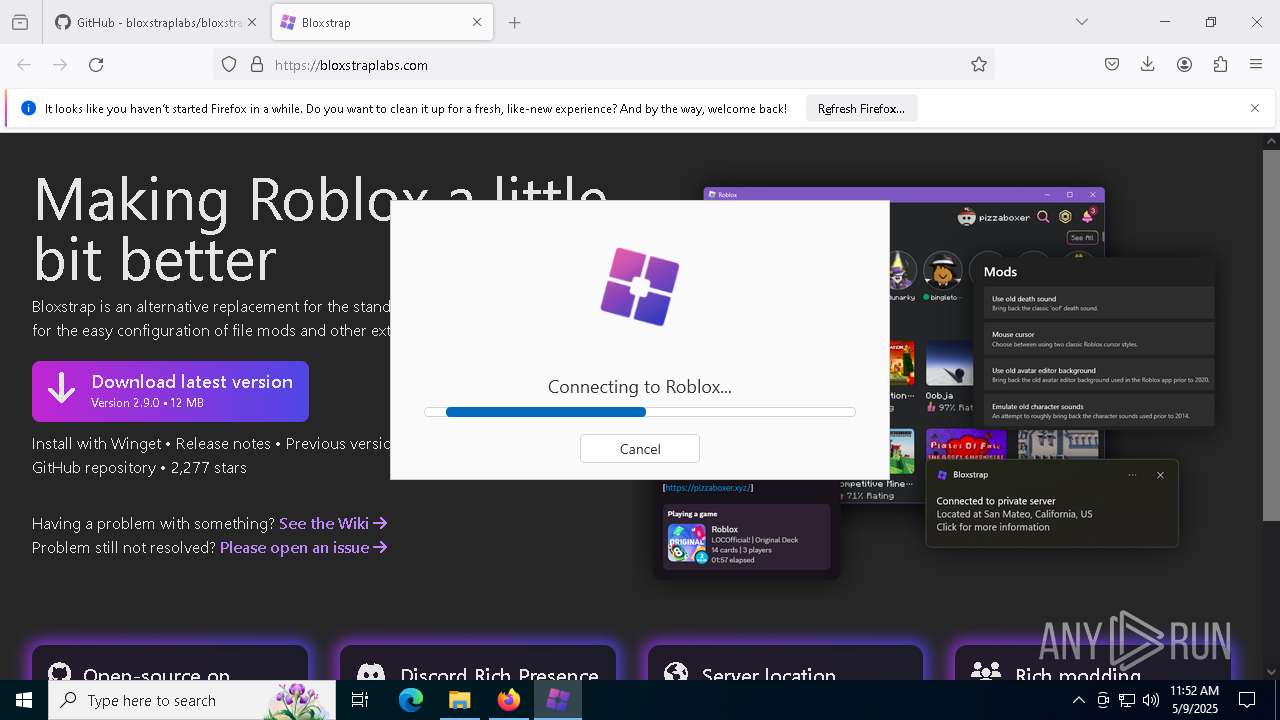Open Task View on the taskbar

(x=360, y=700)
